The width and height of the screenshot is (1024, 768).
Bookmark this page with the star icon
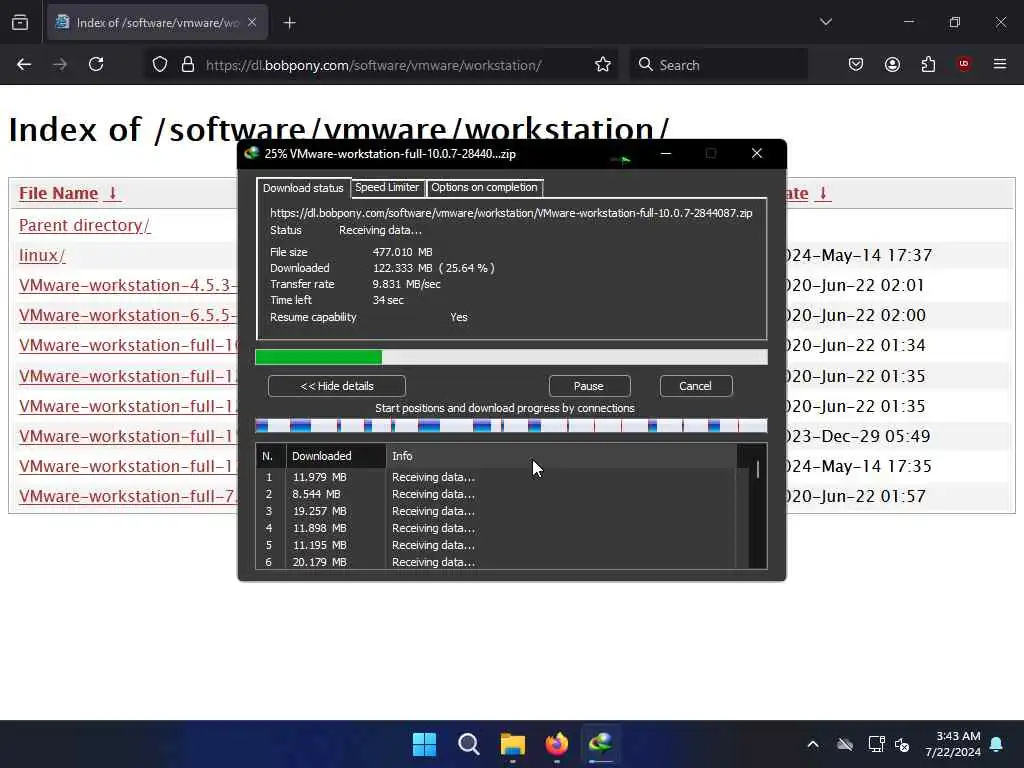coord(603,65)
